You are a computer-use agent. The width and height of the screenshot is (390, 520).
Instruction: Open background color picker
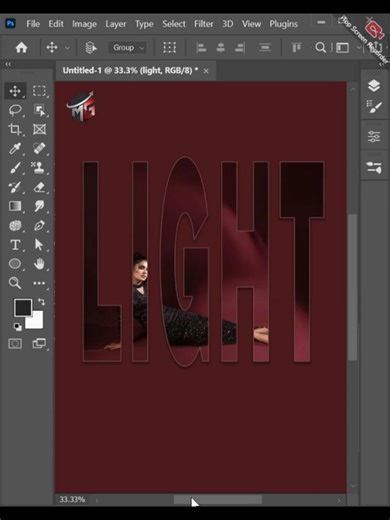click(x=37, y=322)
